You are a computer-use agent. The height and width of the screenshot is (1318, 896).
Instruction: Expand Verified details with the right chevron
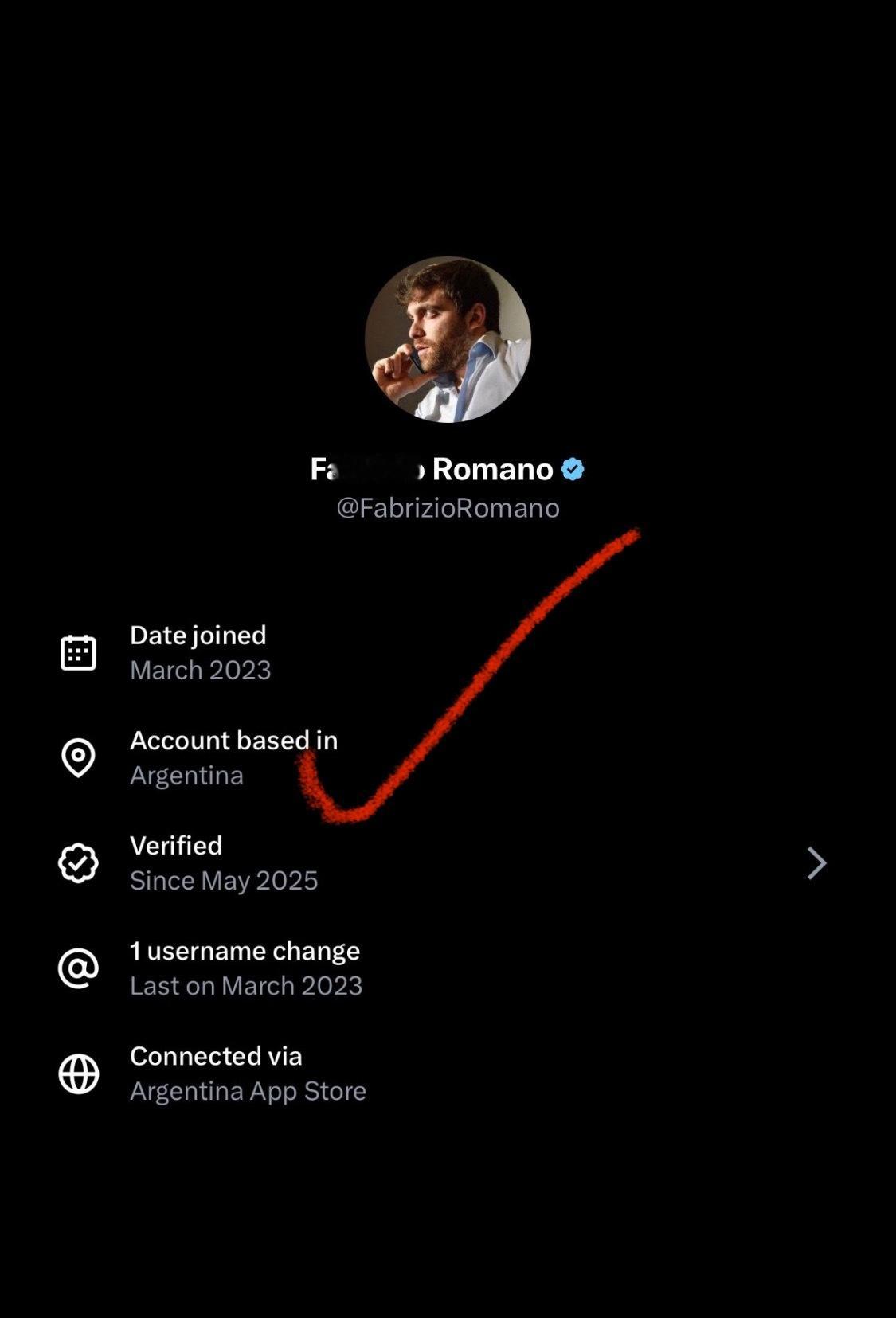pos(816,863)
